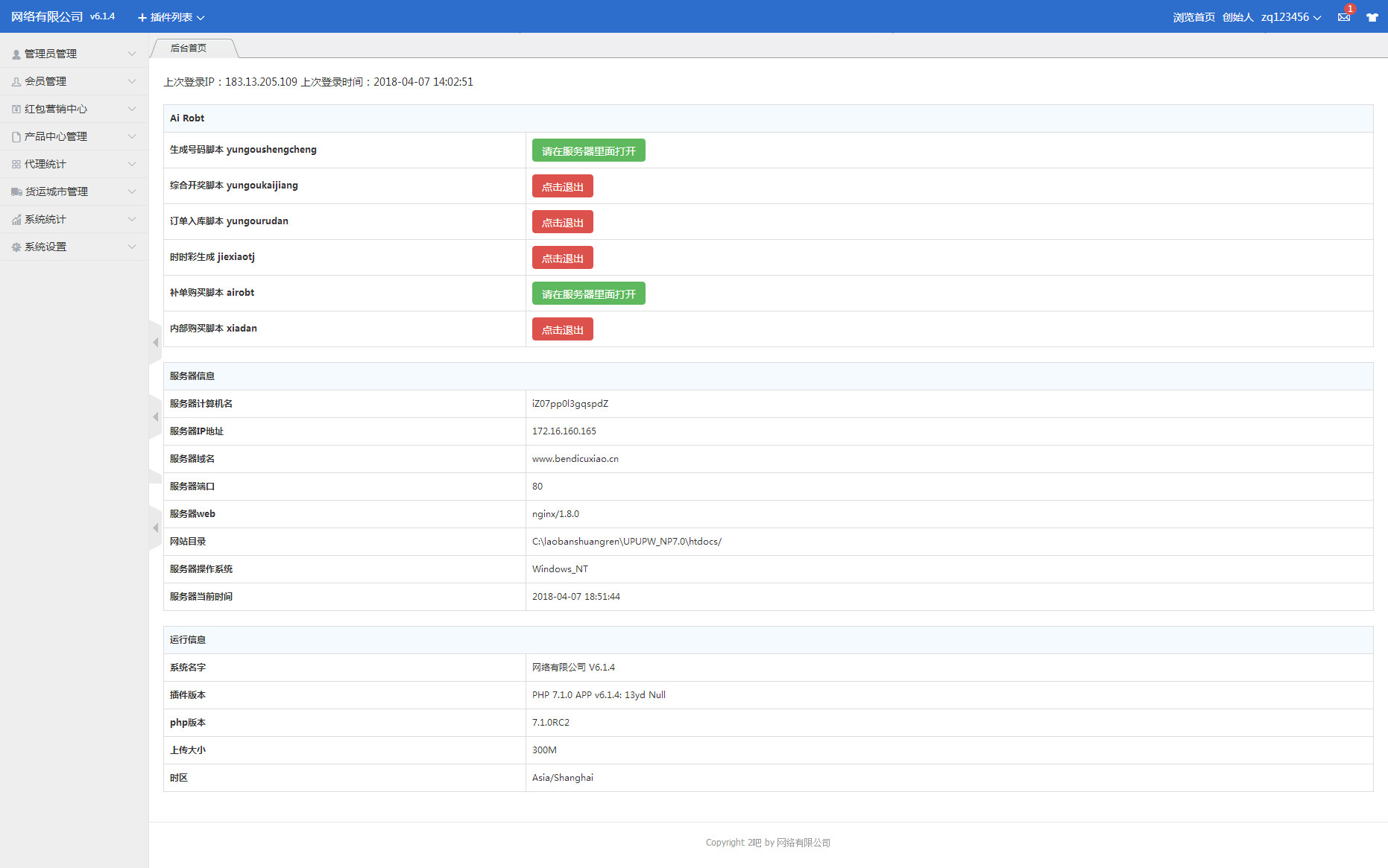Open the zq123456 user dropdown
Viewport: 1388px width, 868px height.
pyautogui.click(x=1290, y=17)
